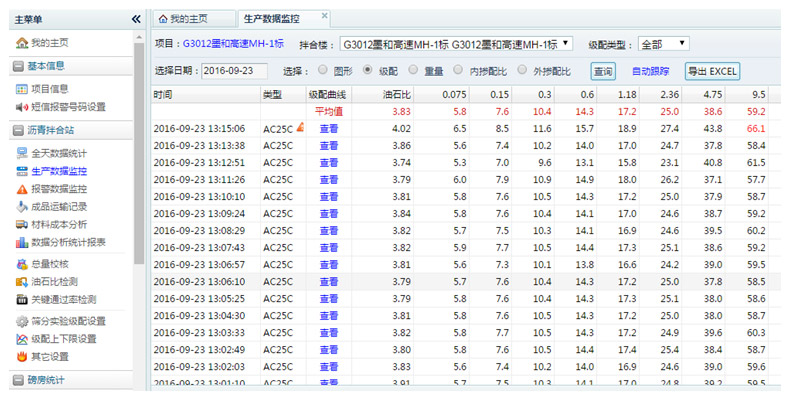The width and height of the screenshot is (788, 397).
Task: Click the 查询 button
Action: (x=603, y=71)
